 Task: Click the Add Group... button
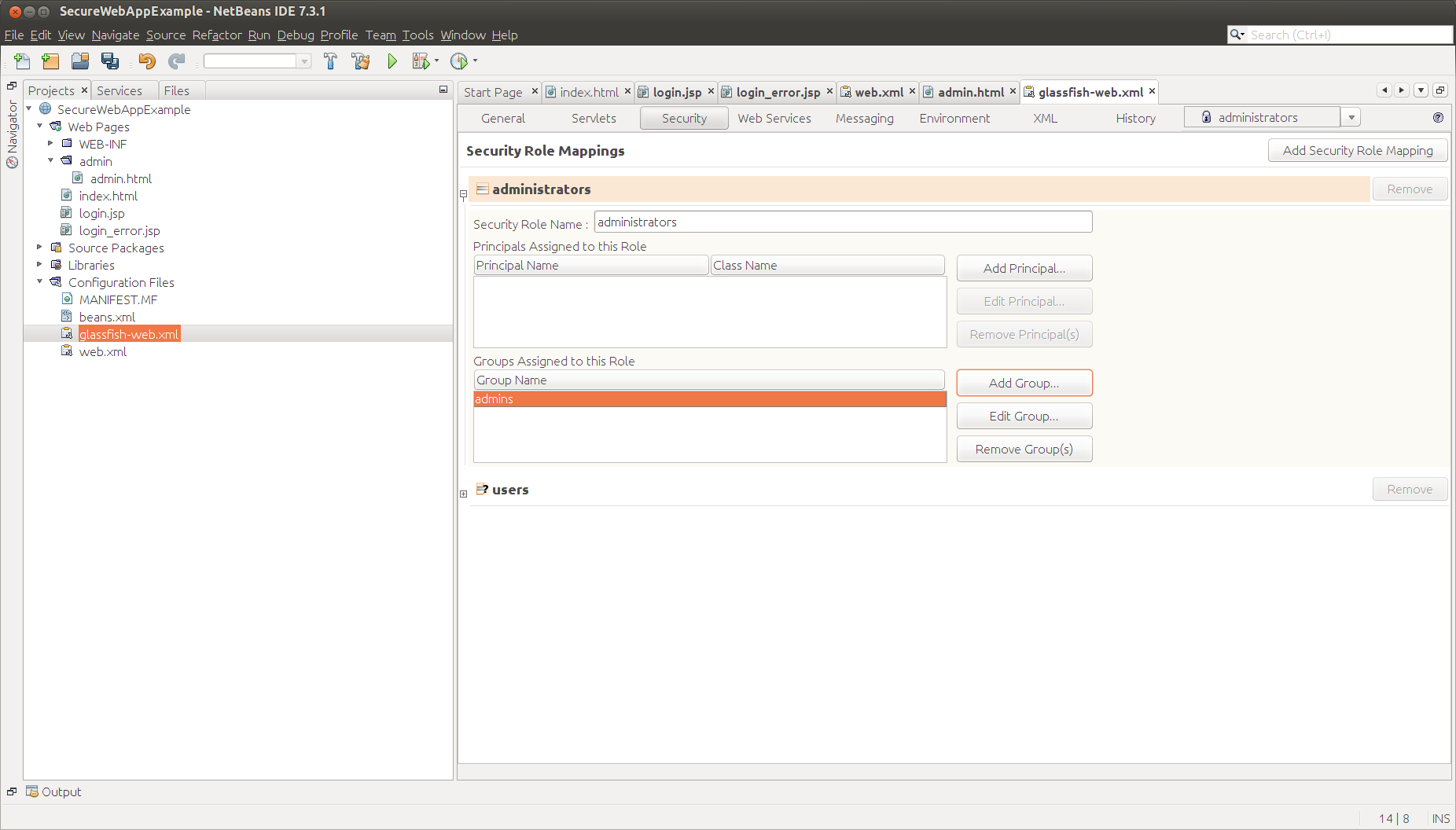(1024, 383)
